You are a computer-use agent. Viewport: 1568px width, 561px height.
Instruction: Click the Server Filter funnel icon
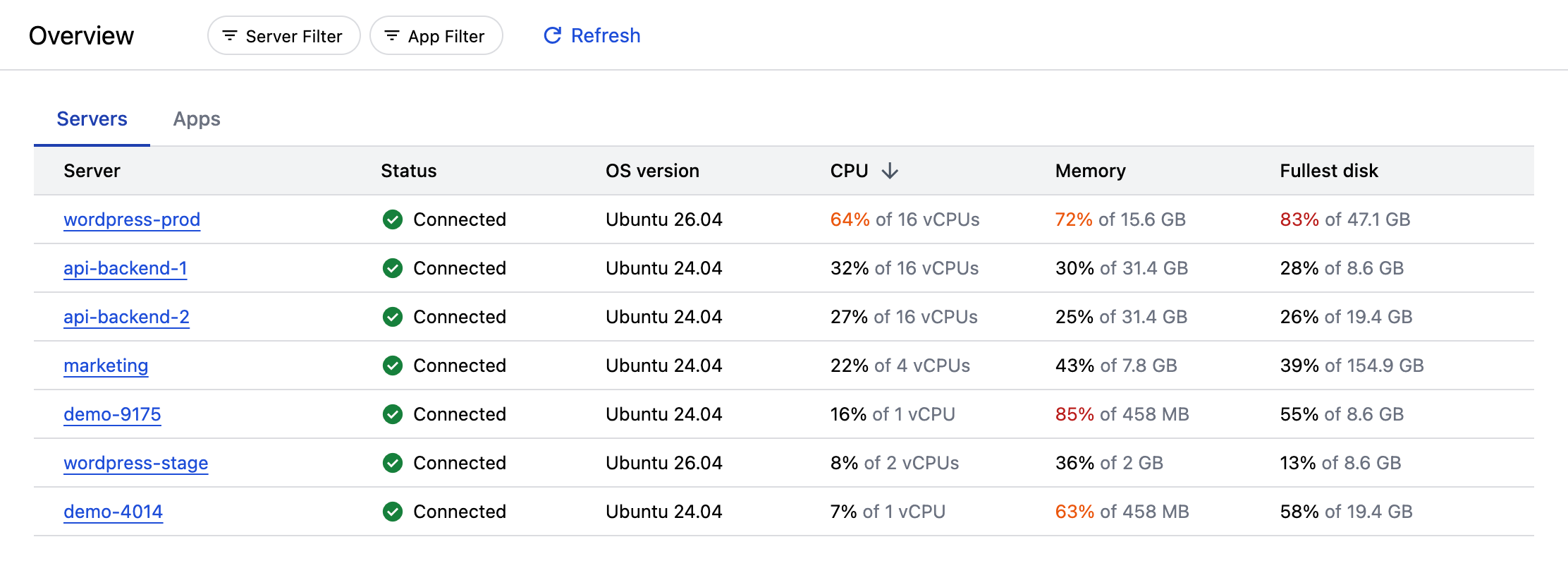coord(230,36)
